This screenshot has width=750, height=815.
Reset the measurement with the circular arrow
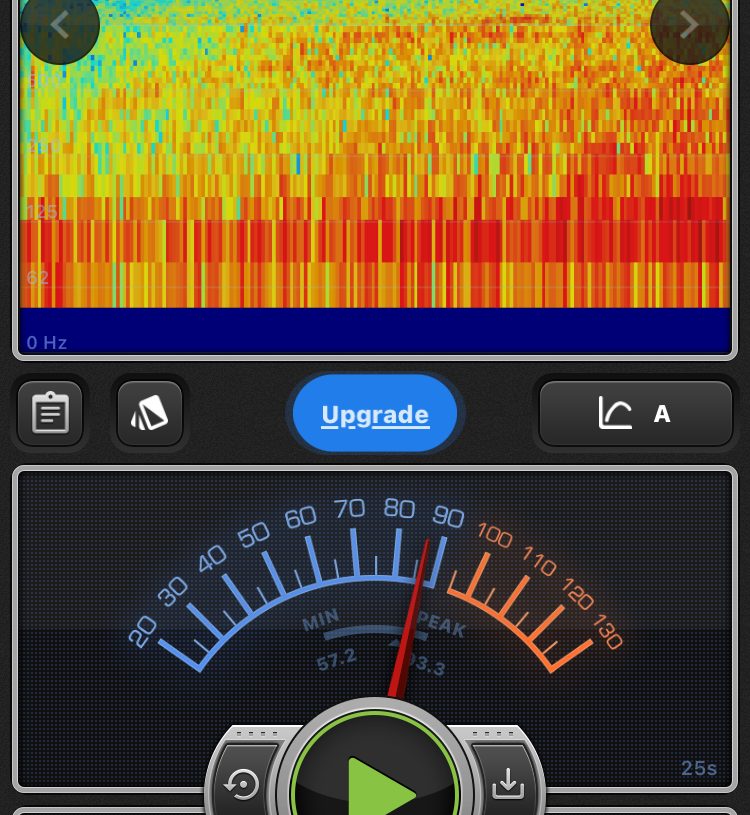(x=241, y=785)
